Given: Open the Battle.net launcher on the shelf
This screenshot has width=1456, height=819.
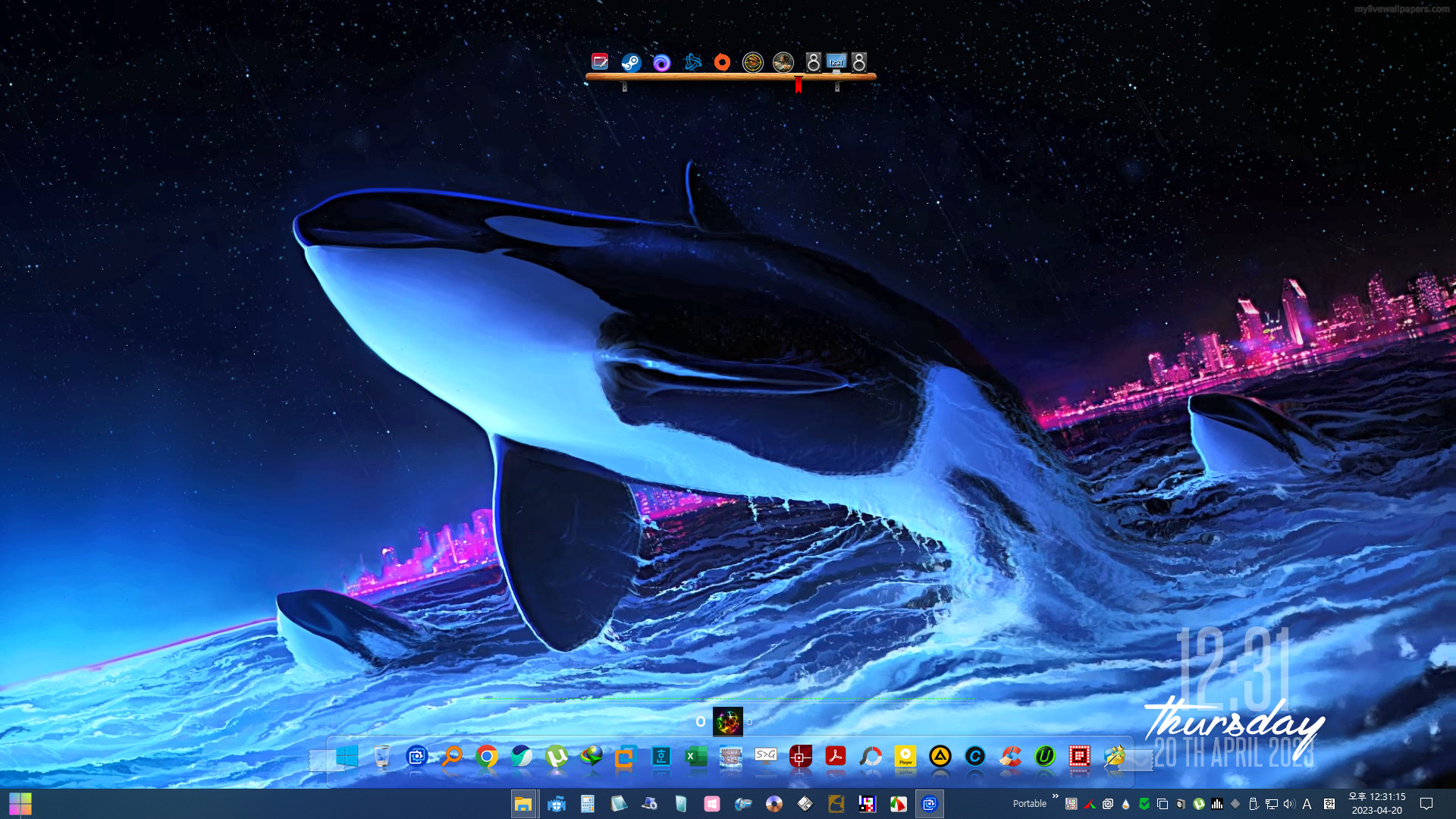Looking at the screenshot, I should tap(692, 62).
